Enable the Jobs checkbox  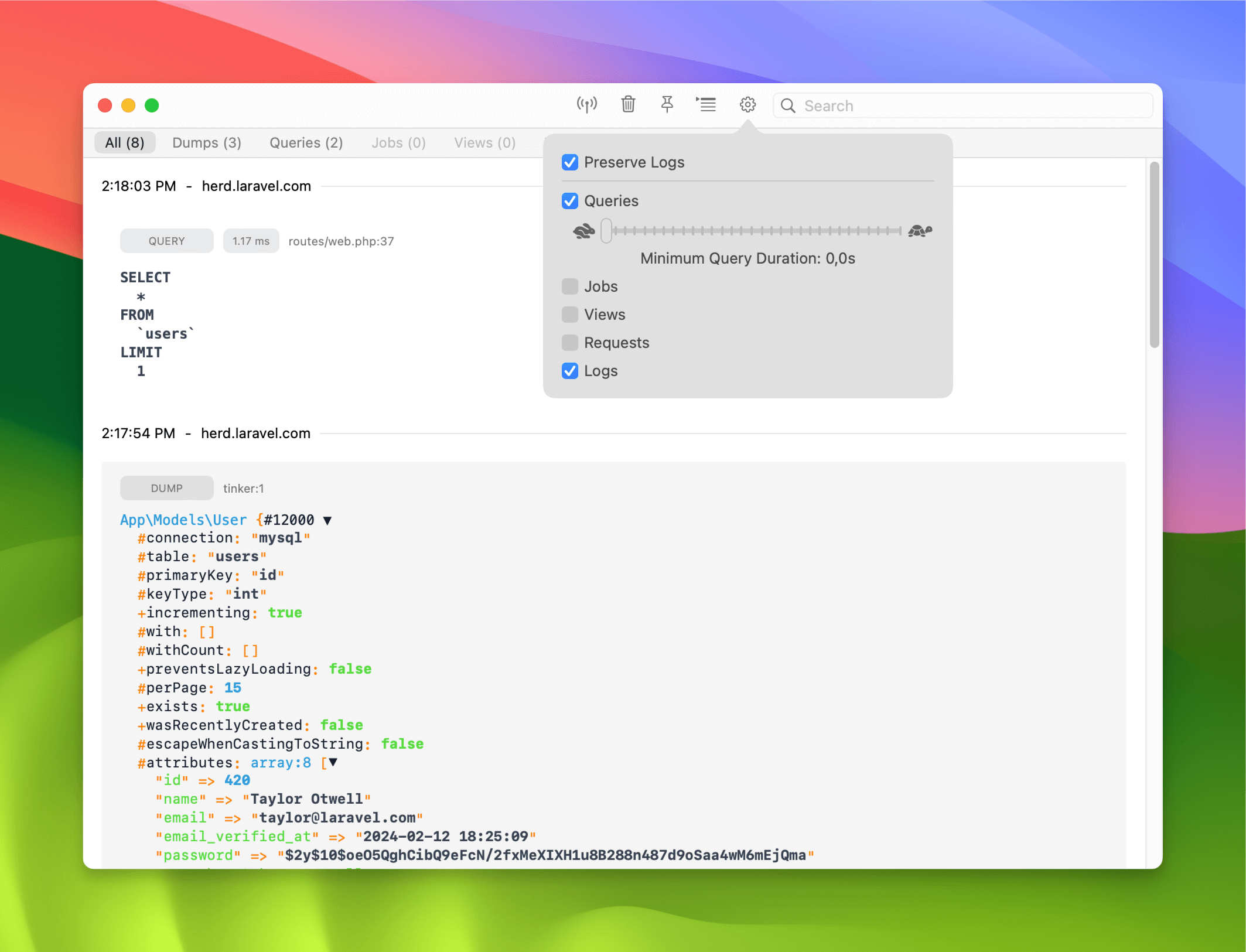pyautogui.click(x=570, y=286)
